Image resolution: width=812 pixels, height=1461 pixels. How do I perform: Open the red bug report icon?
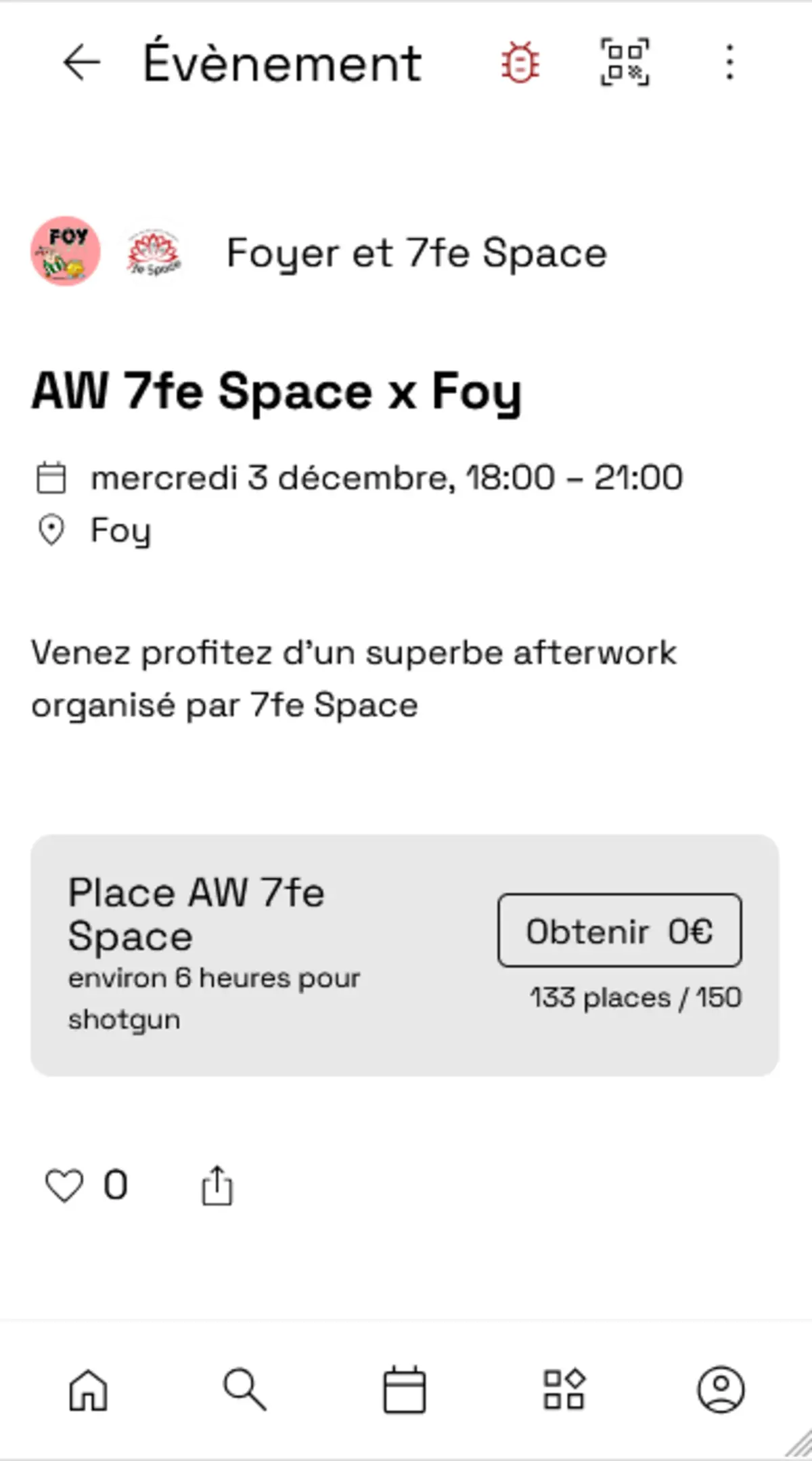coord(520,63)
